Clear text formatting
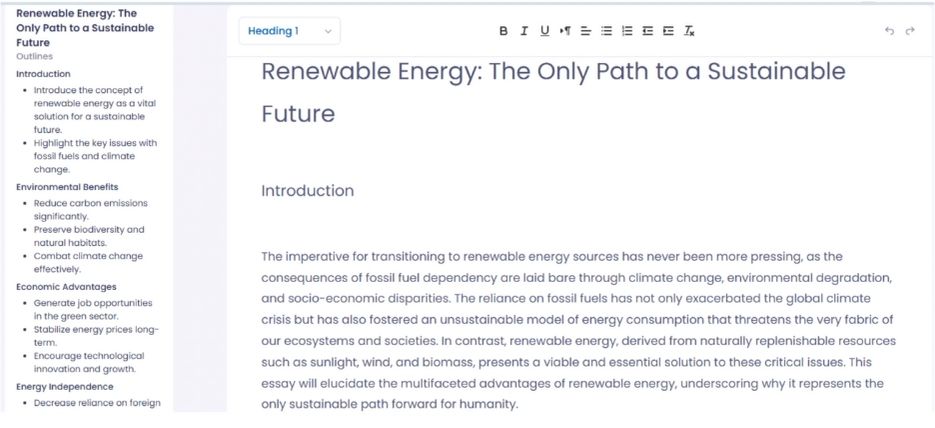Viewport: 935px width, 428px height. tap(689, 31)
